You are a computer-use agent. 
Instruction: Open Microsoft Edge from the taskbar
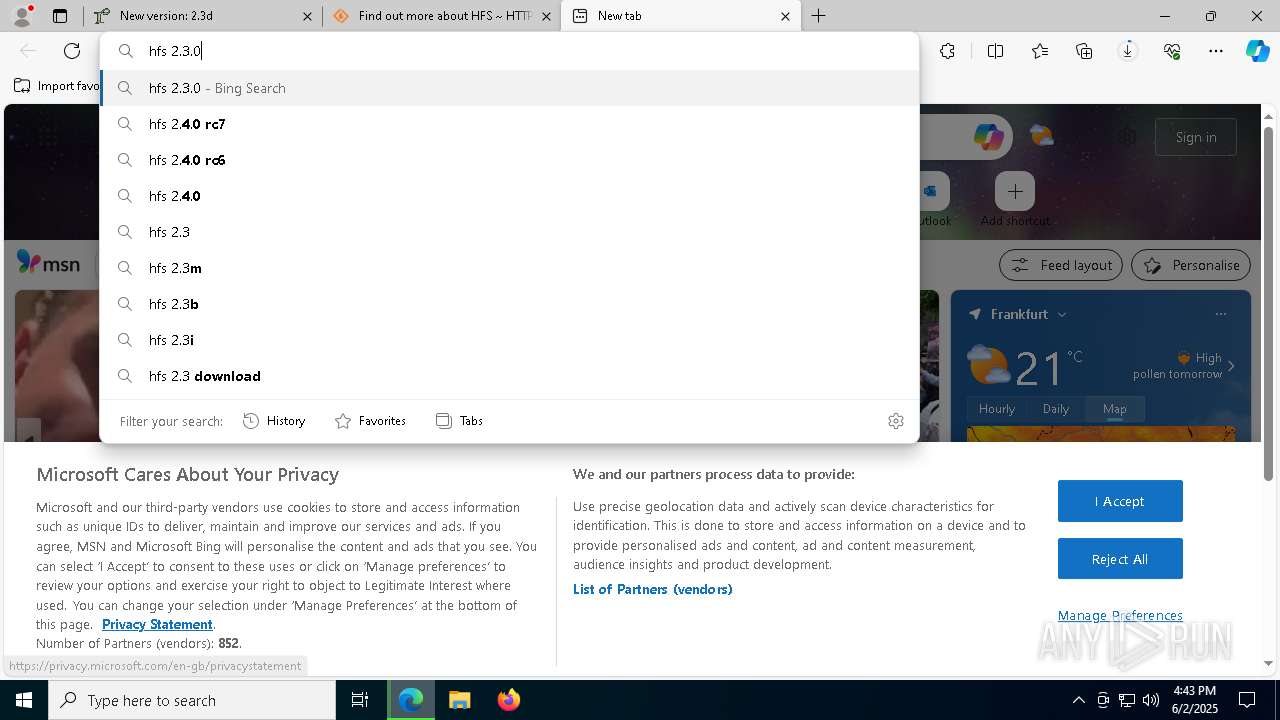(x=411, y=700)
